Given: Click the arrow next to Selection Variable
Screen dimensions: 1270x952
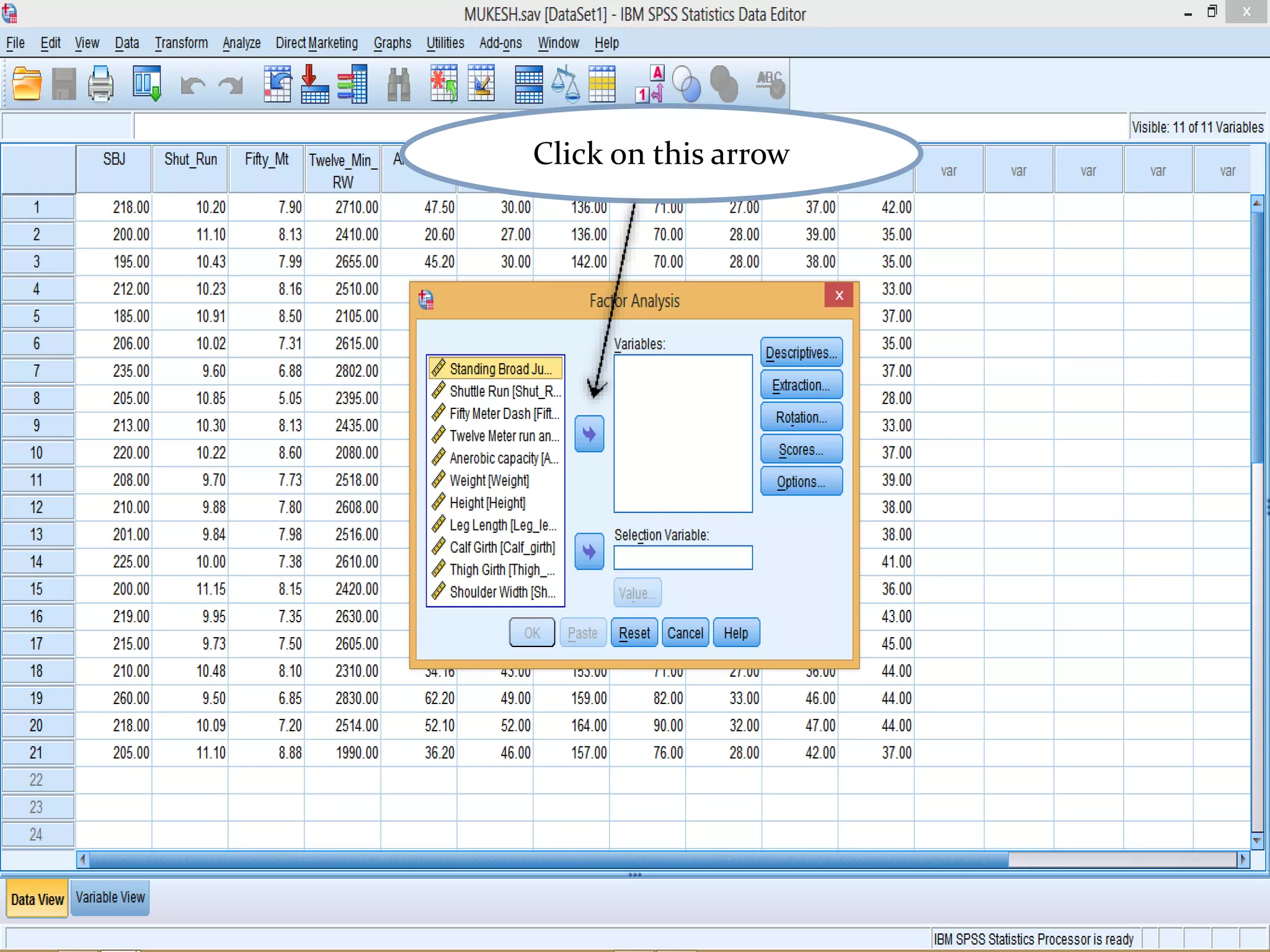Looking at the screenshot, I should point(589,551).
